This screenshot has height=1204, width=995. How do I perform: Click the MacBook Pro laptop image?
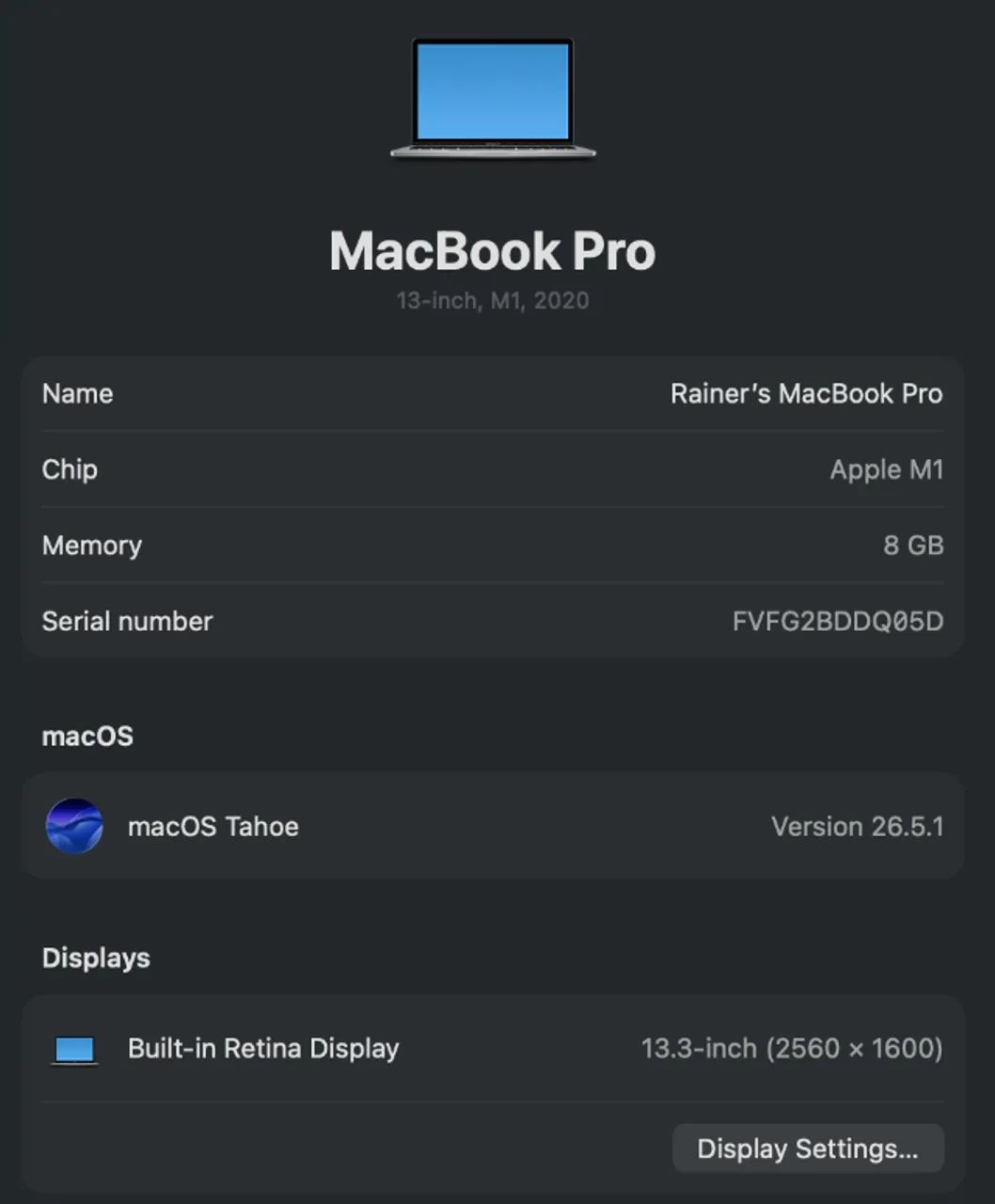493,99
